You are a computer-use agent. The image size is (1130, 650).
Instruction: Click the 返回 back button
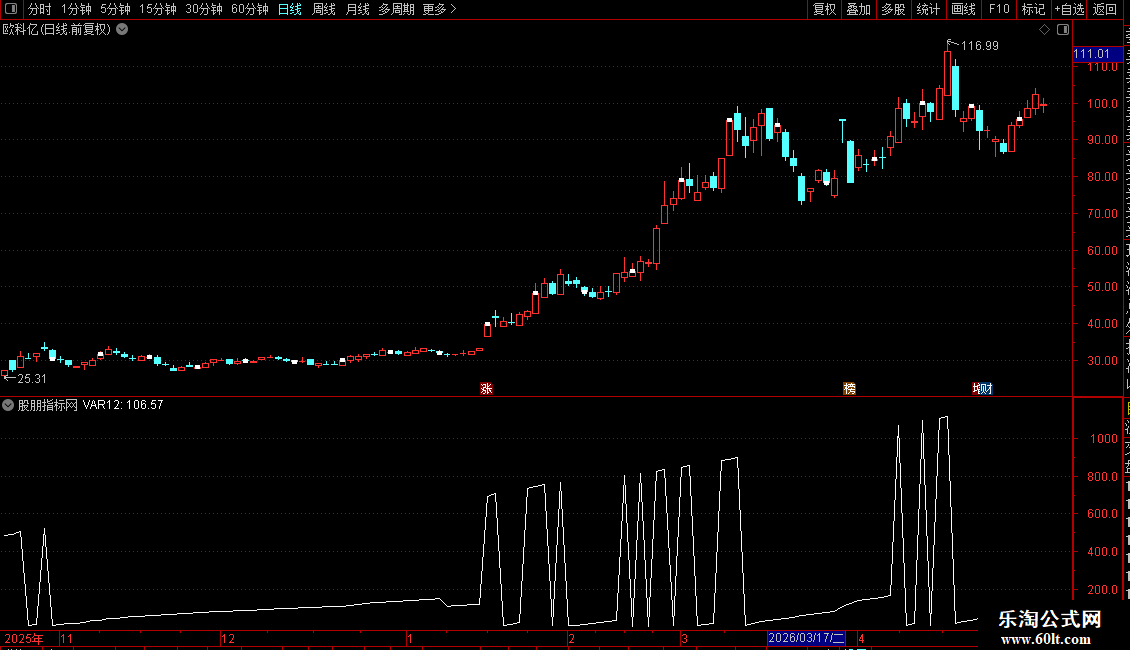coord(1104,9)
